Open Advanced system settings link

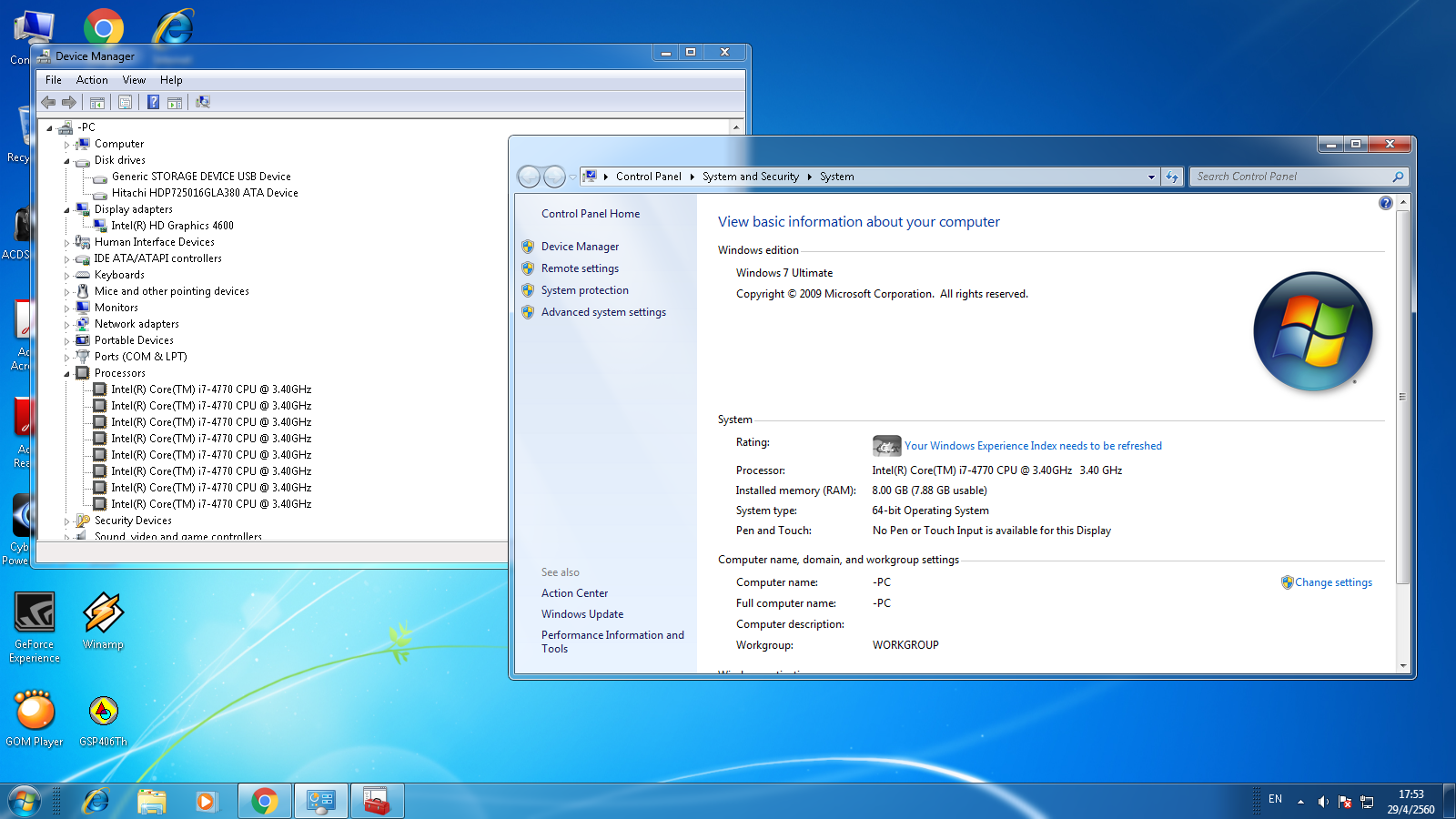603,312
